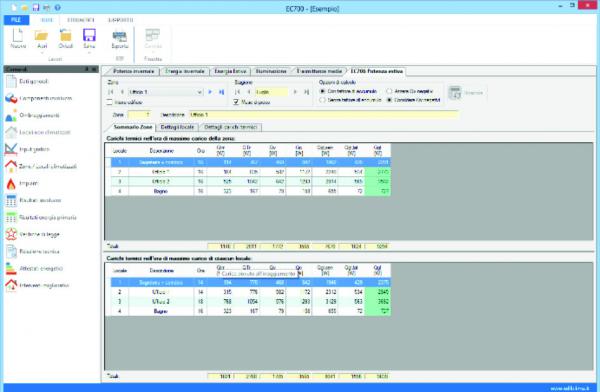This screenshot has height=392, width=600.
Task: Select Bagno row in lower table
Action: [x=248, y=311]
